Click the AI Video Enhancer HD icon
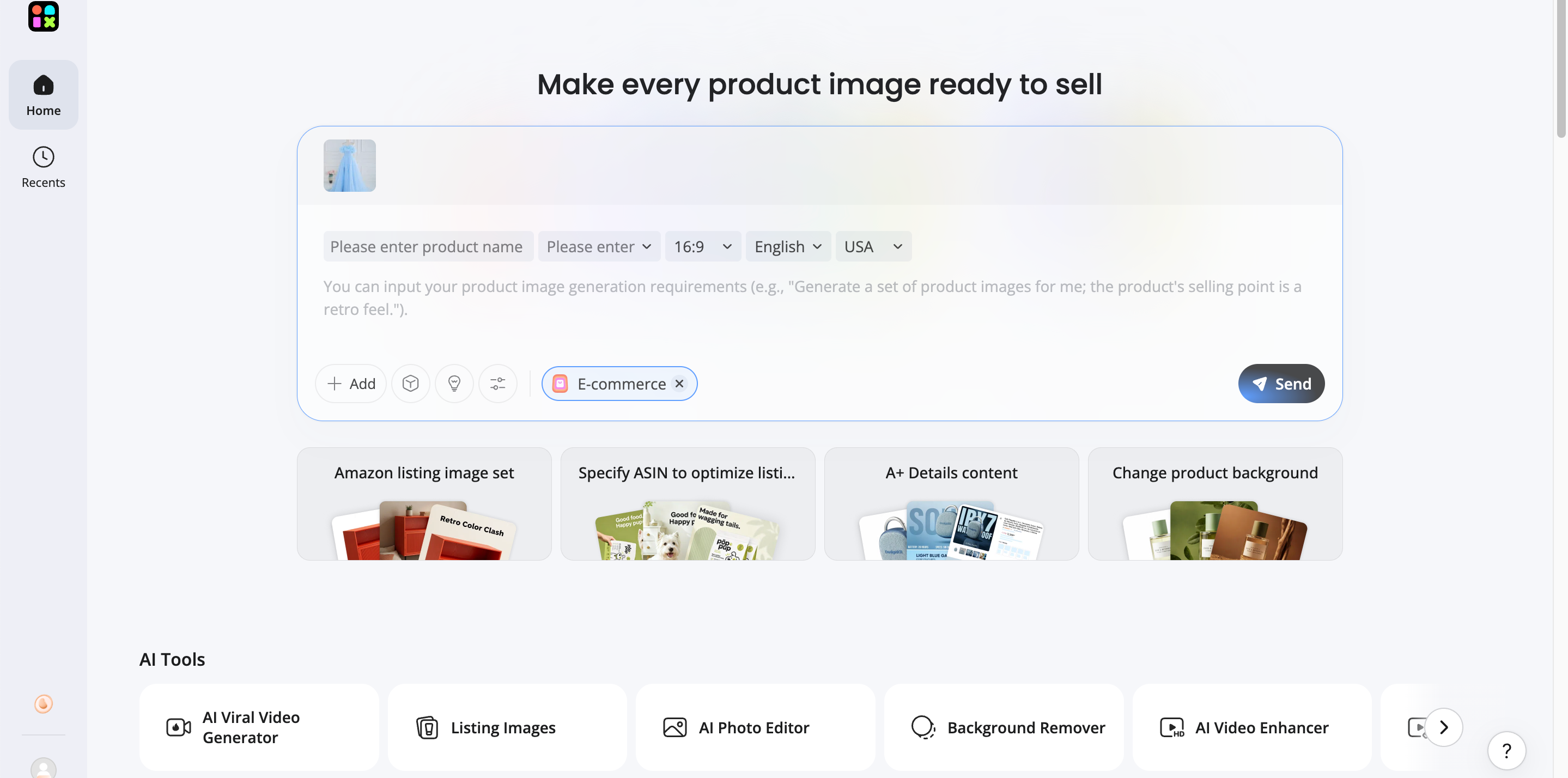 pyautogui.click(x=1172, y=727)
